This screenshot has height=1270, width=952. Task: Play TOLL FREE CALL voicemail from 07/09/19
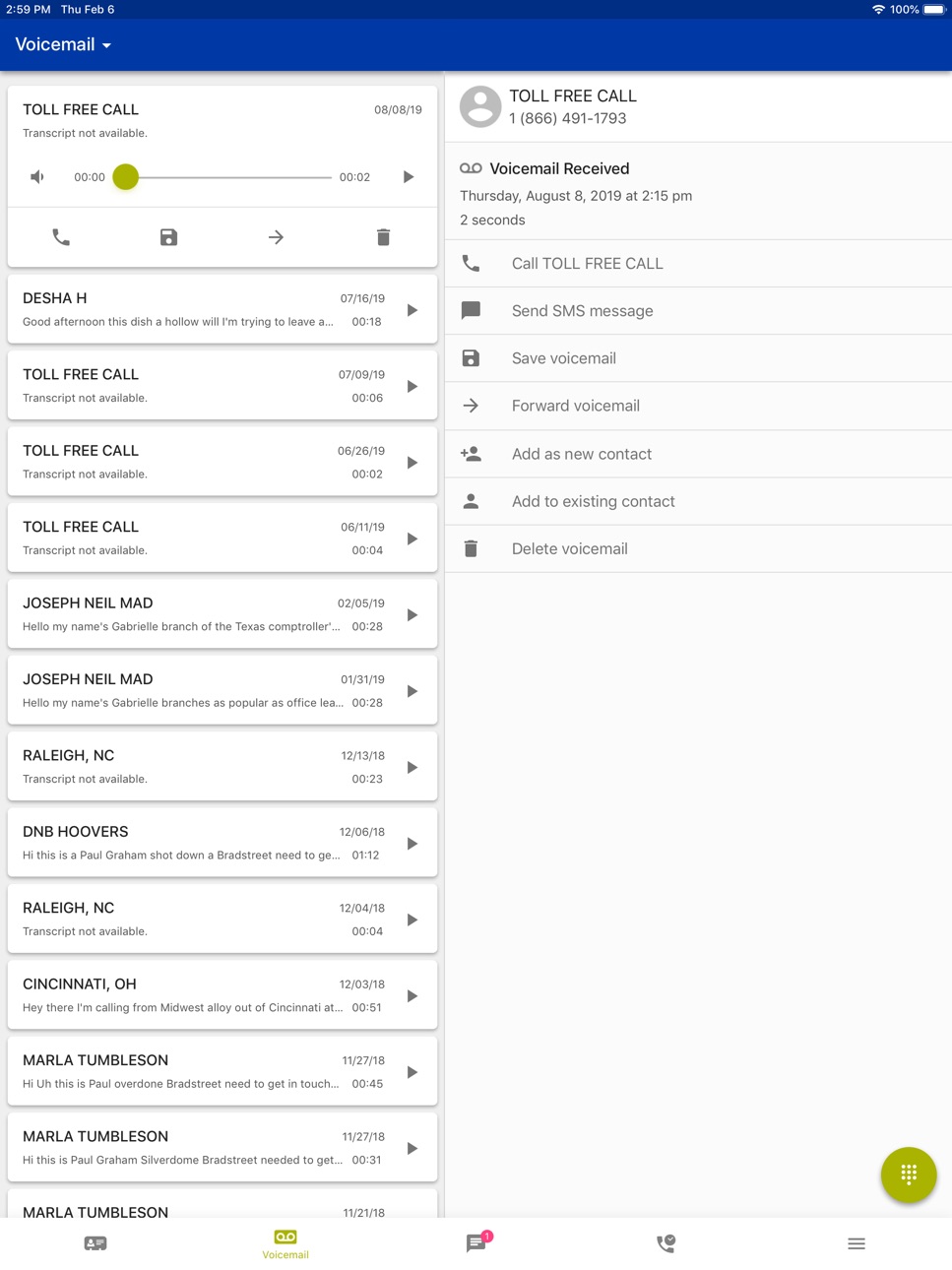click(x=413, y=386)
